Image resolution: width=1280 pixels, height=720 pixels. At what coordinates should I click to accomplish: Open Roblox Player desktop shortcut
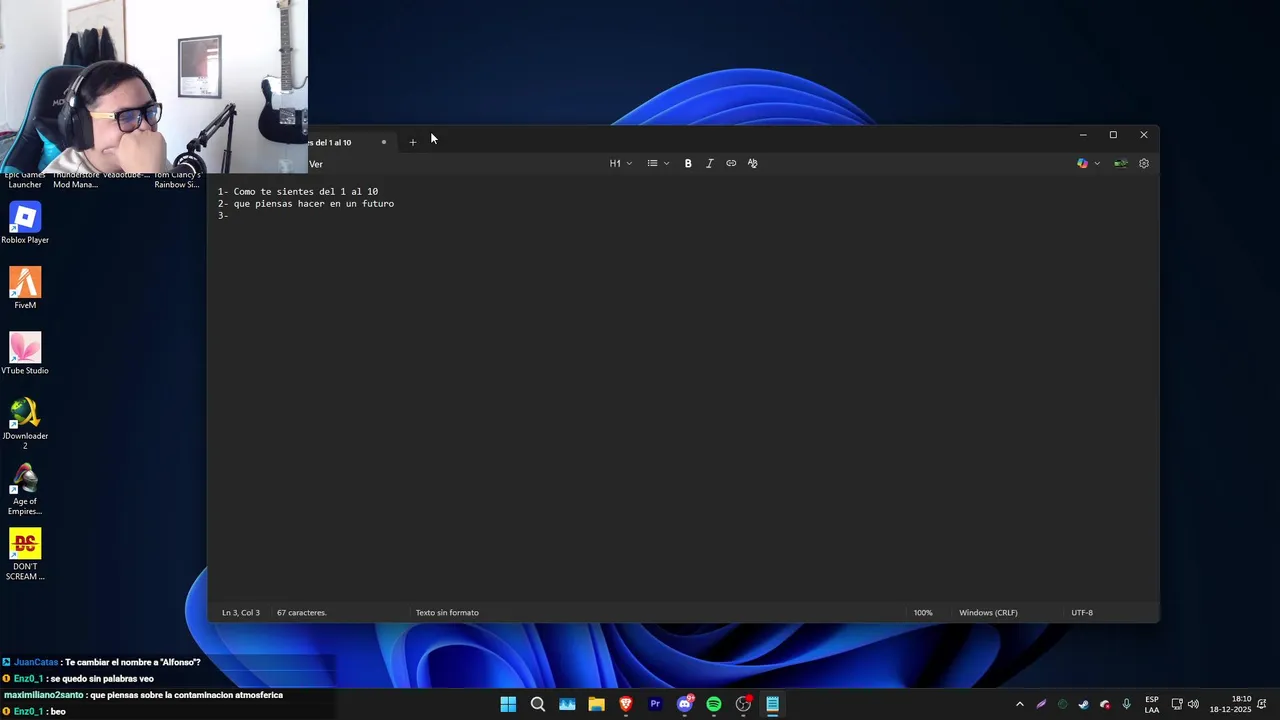(25, 223)
